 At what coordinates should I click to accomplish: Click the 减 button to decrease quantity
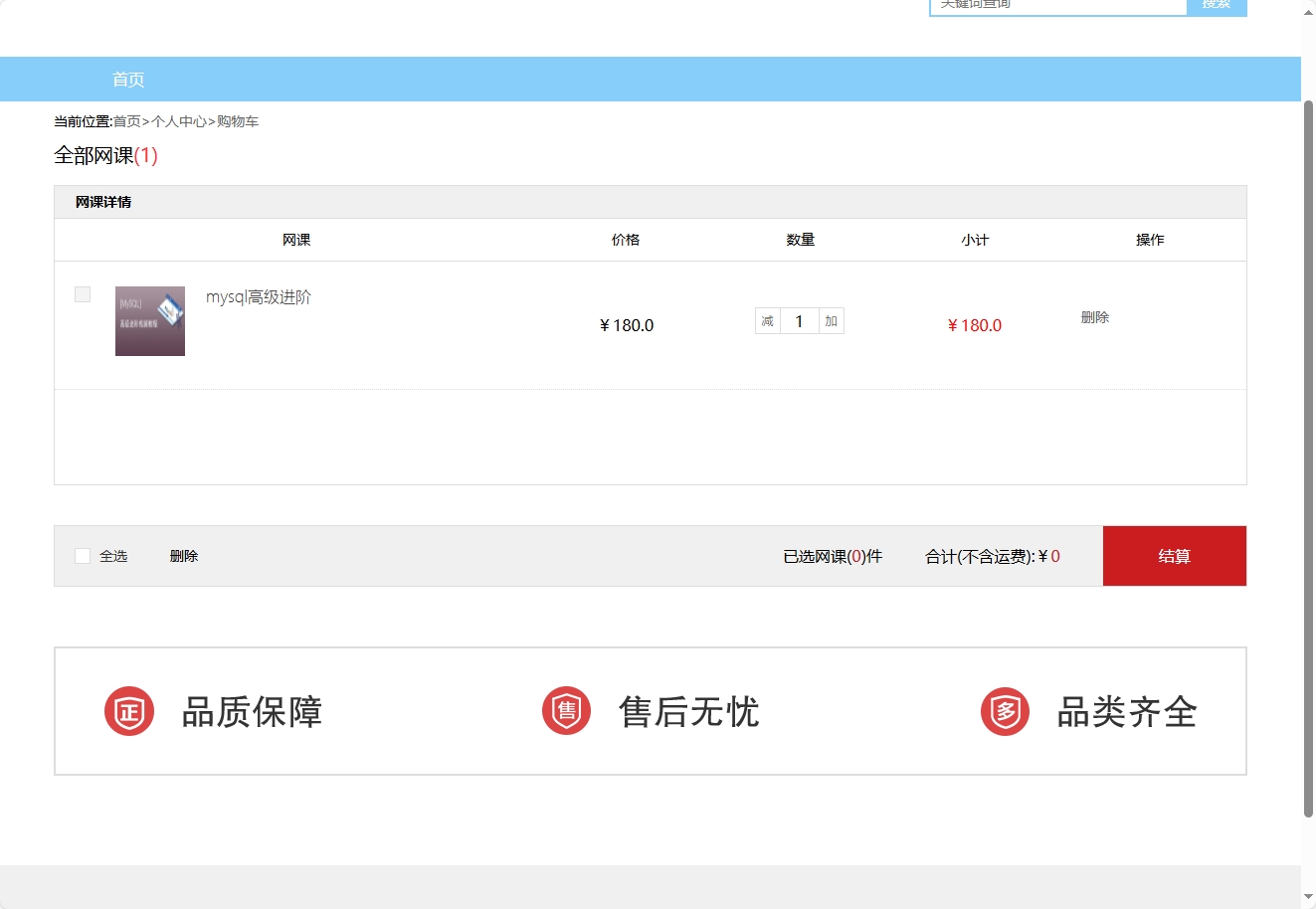767,320
